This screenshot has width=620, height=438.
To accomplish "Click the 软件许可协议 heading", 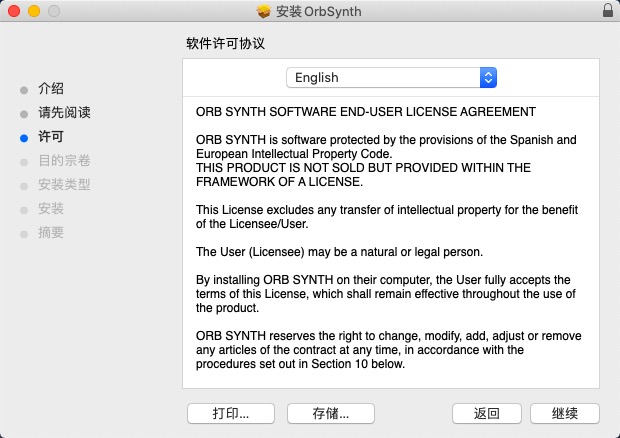I will (225, 43).
